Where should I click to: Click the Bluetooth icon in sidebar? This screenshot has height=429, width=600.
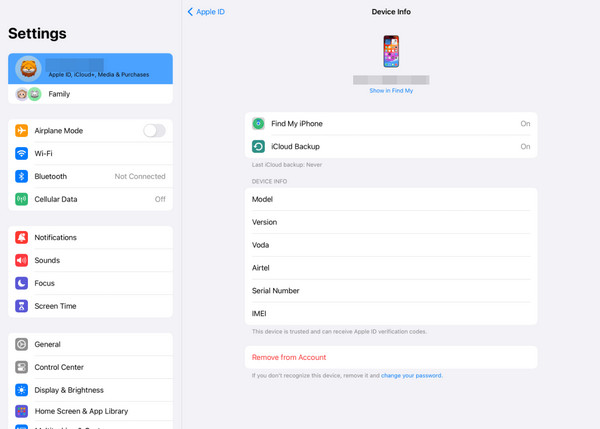click(x=21, y=176)
